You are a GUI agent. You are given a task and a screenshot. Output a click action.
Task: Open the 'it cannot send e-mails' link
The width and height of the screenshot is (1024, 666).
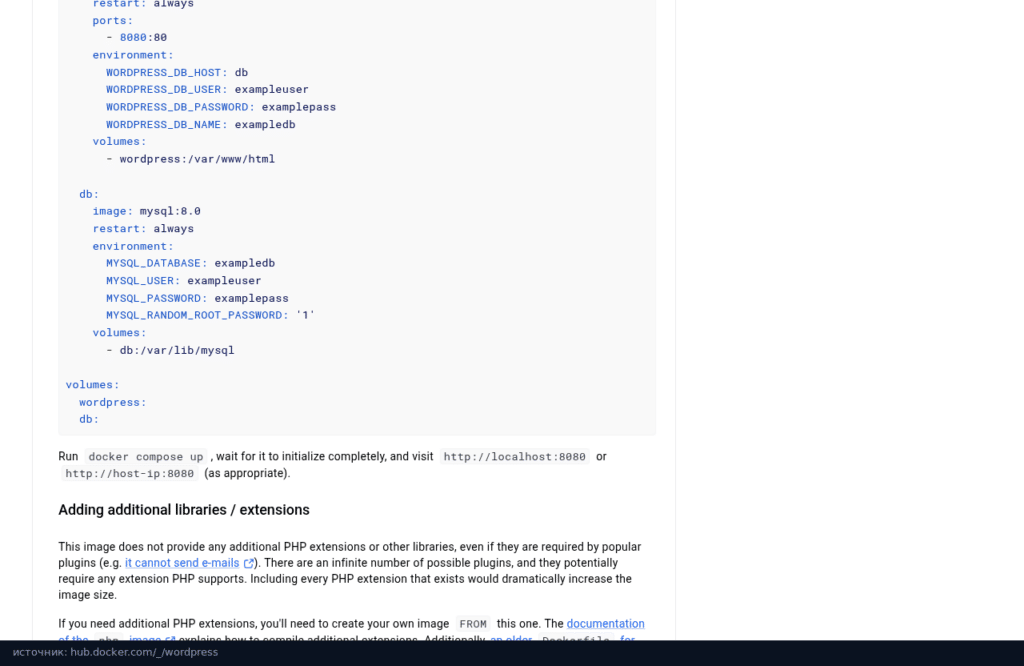tap(182, 563)
